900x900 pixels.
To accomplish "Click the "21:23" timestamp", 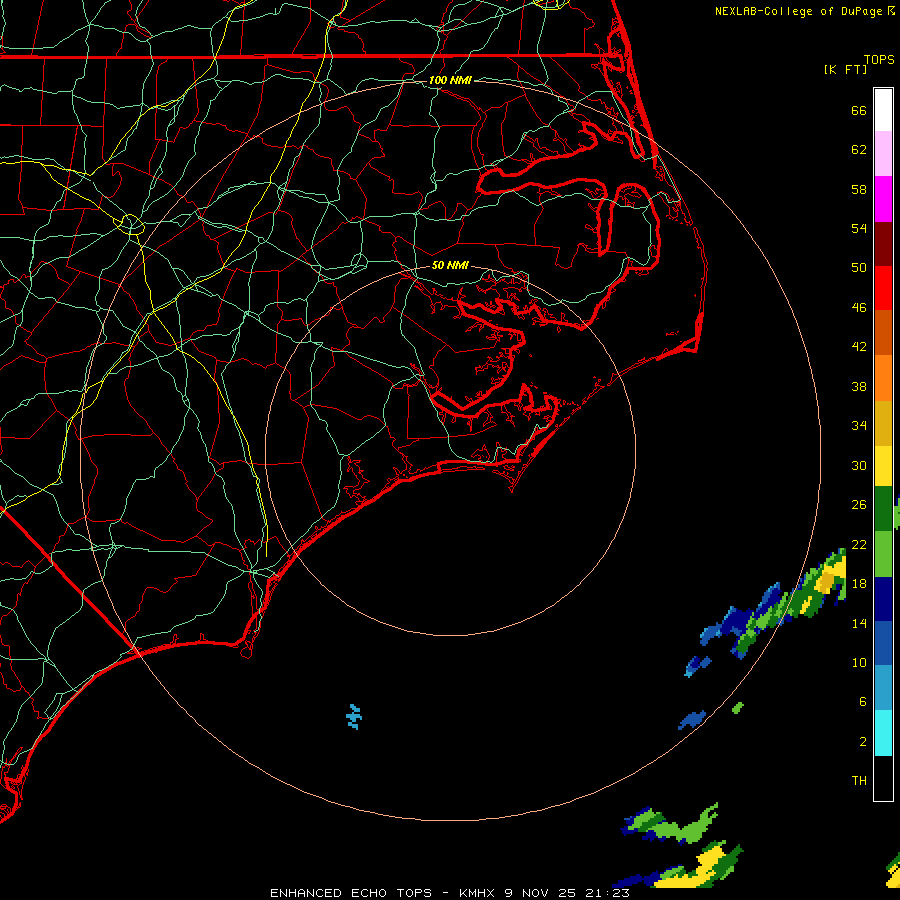I will click(x=607, y=893).
